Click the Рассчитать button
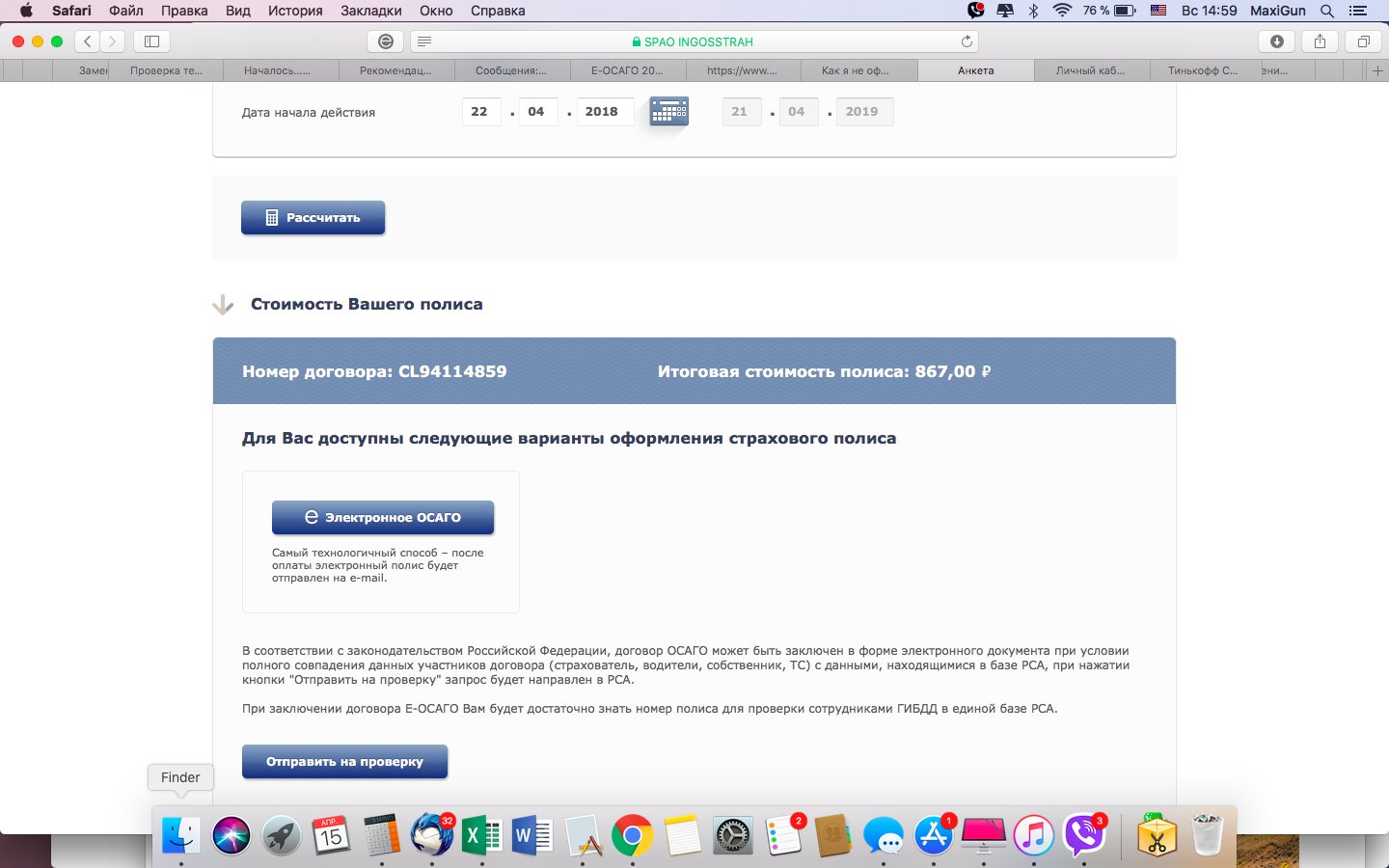 click(313, 218)
